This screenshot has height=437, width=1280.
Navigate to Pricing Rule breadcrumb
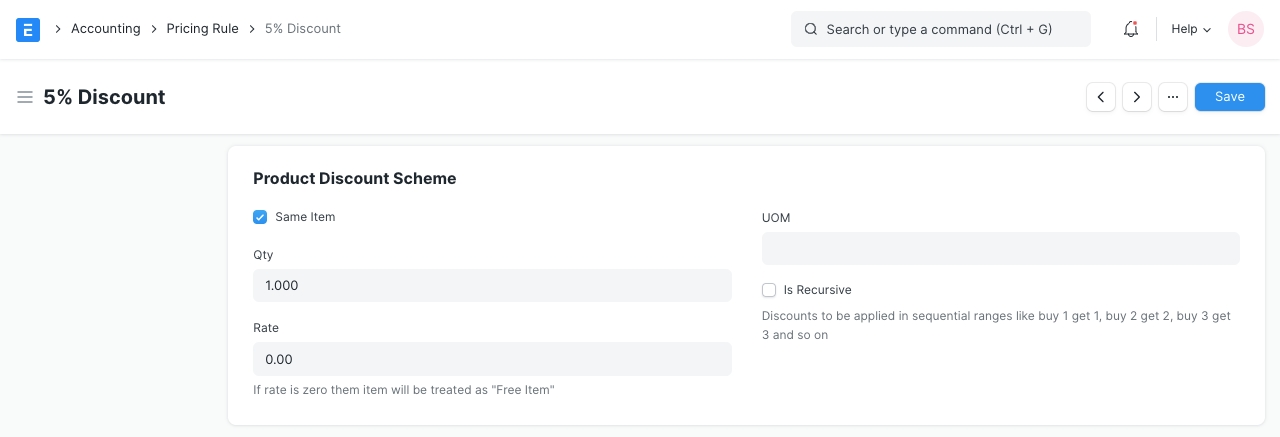(x=202, y=29)
